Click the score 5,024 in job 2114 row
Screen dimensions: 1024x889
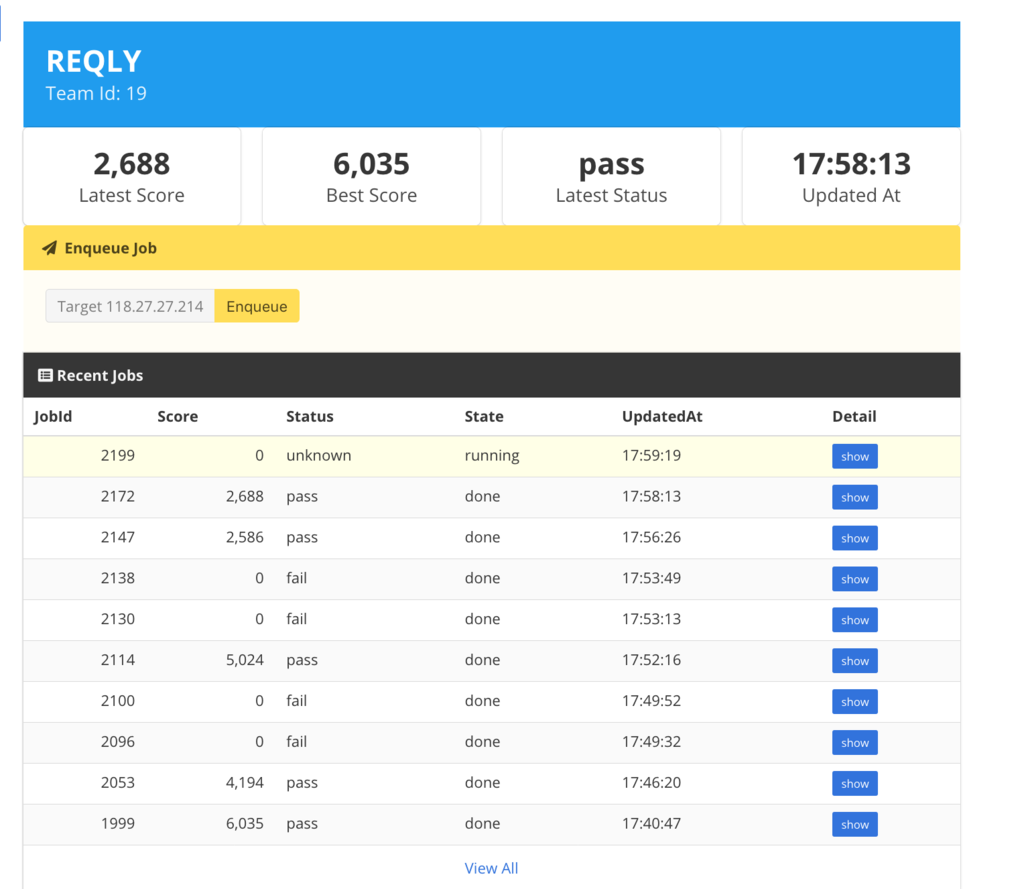[245, 660]
